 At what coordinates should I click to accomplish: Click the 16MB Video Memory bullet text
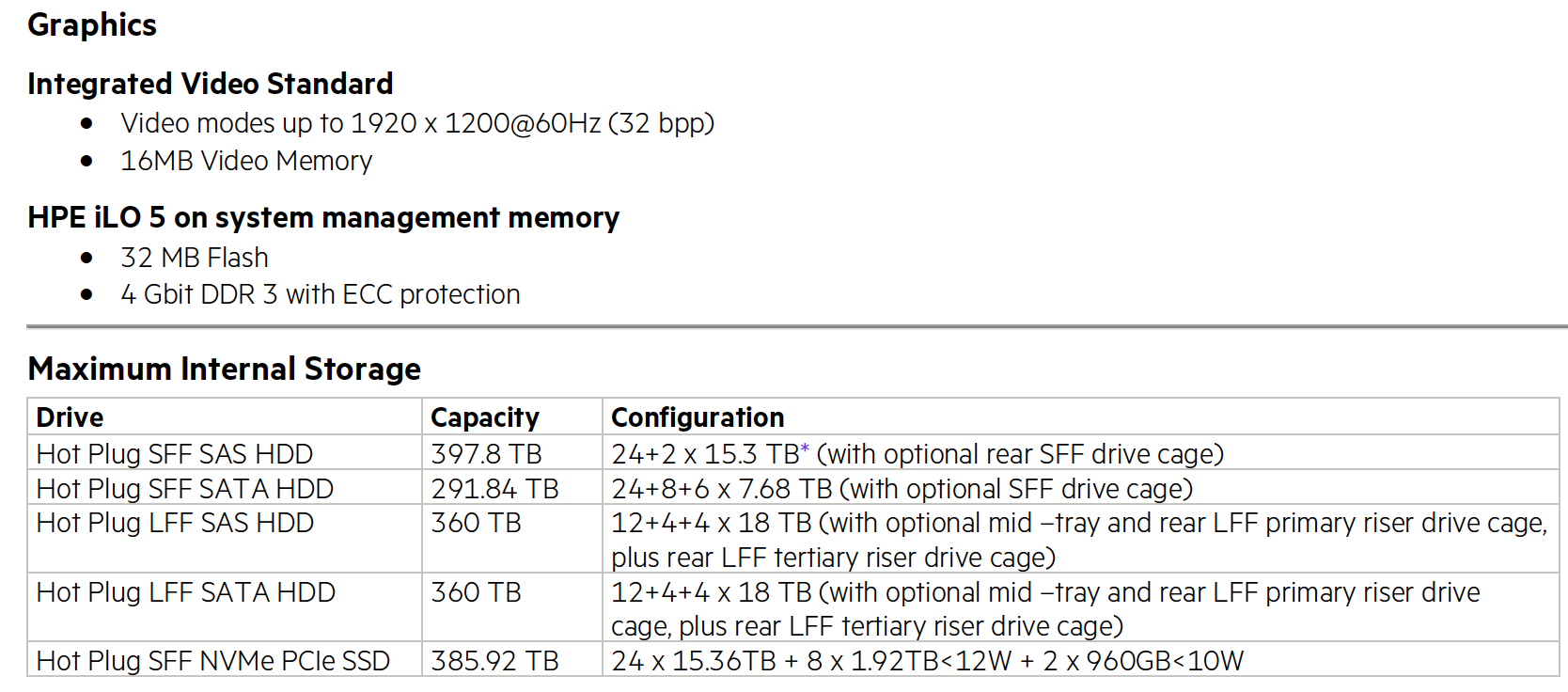[x=246, y=161]
